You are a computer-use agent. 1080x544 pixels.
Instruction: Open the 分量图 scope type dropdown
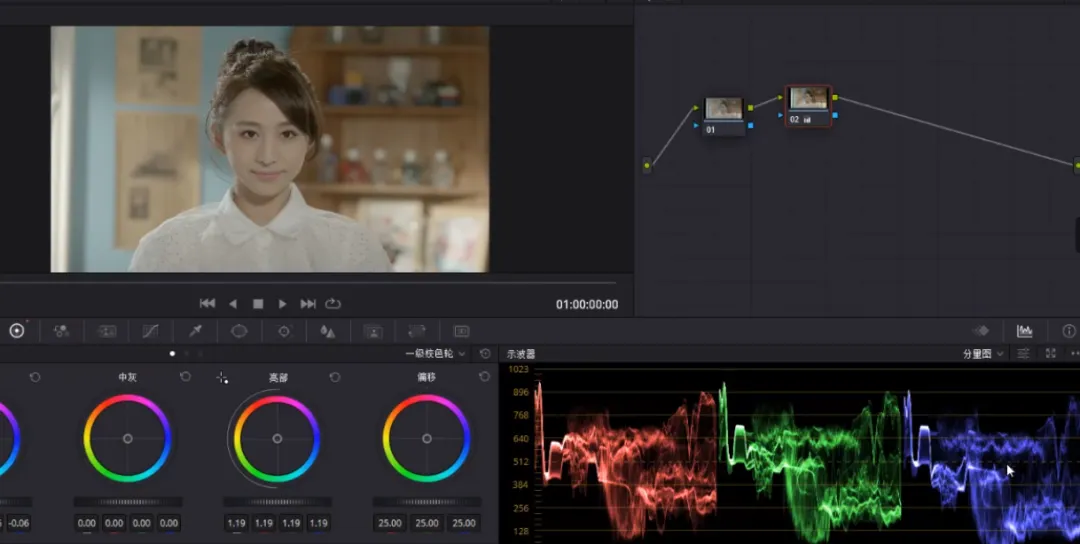click(983, 353)
